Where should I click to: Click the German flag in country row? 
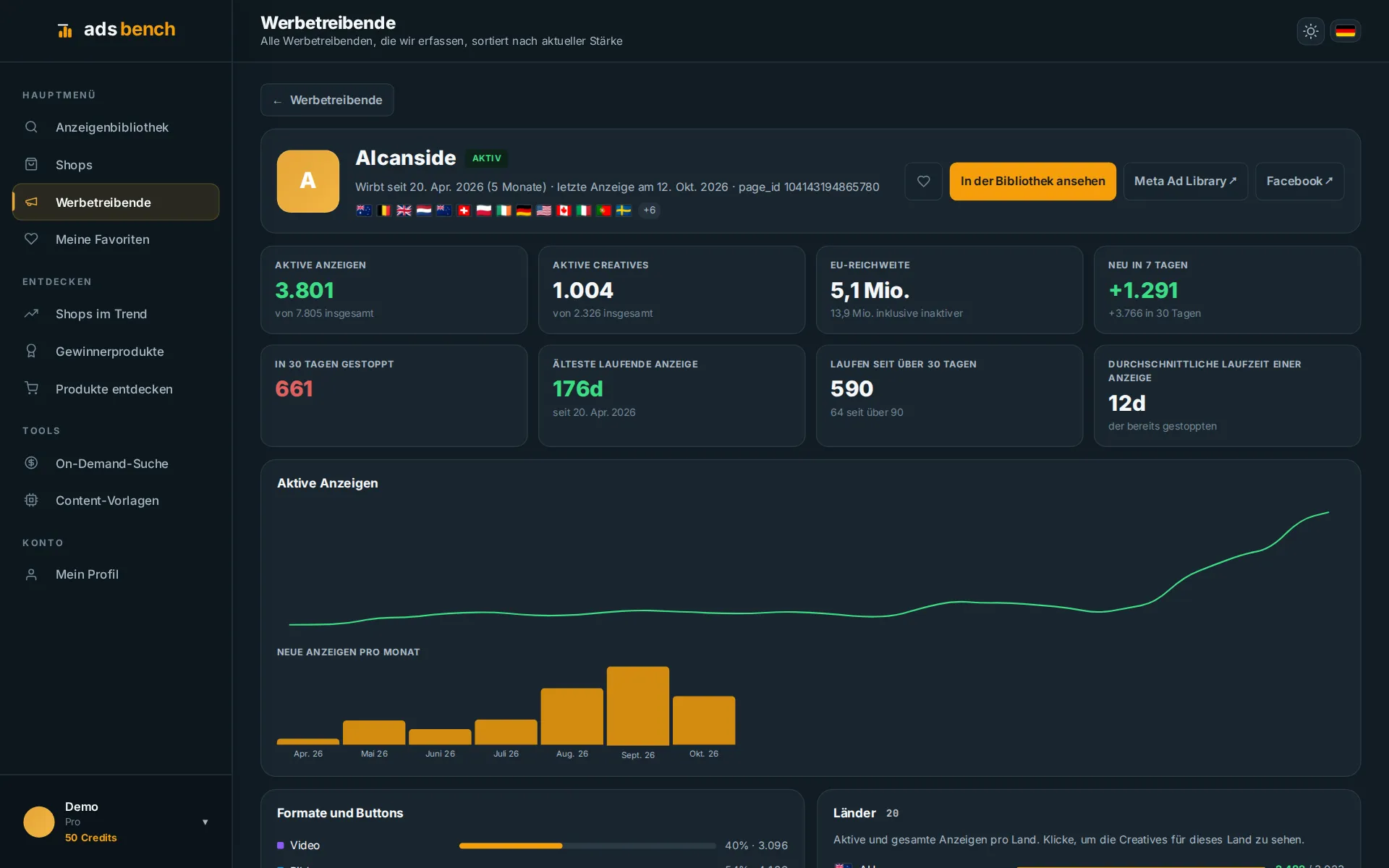pyautogui.click(x=524, y=210)
